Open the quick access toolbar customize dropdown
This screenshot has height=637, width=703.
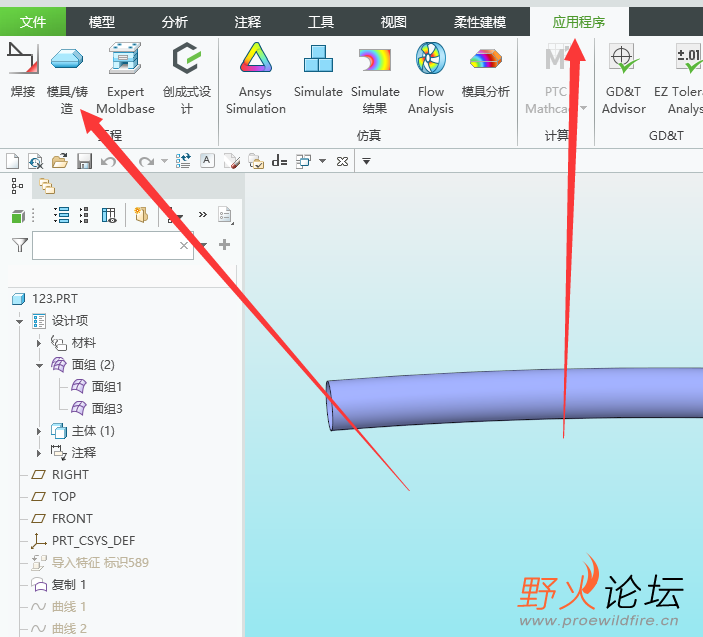pos(366,161)
